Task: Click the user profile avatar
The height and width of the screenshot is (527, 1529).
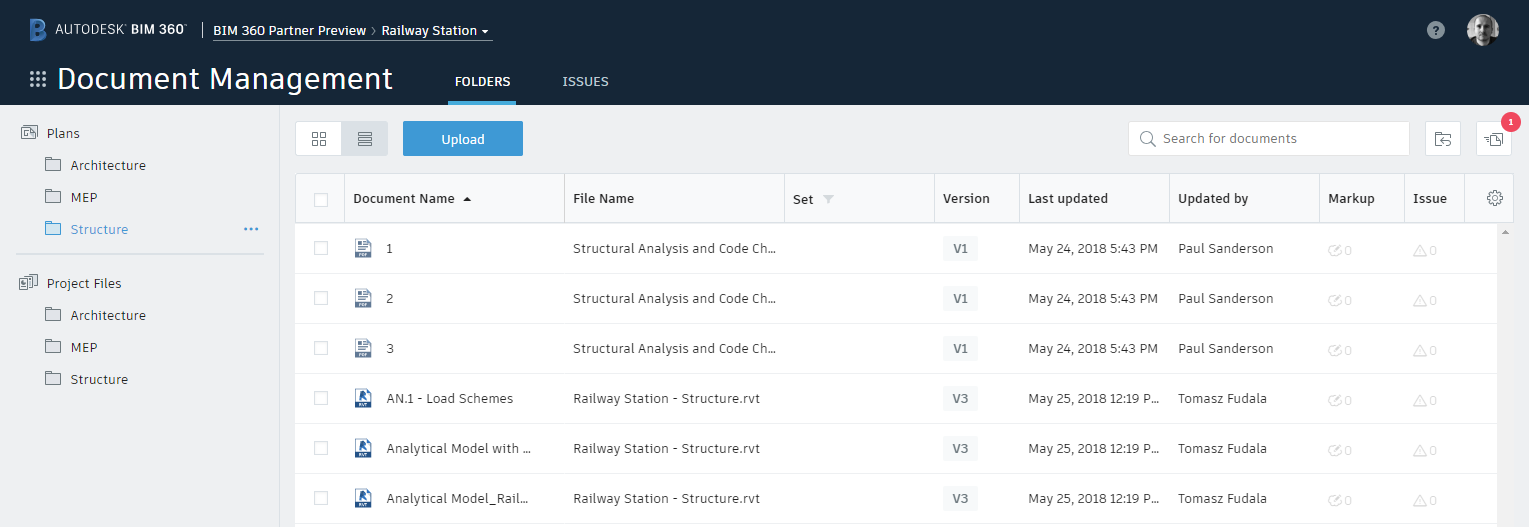Action: [x=1482, y=30]
